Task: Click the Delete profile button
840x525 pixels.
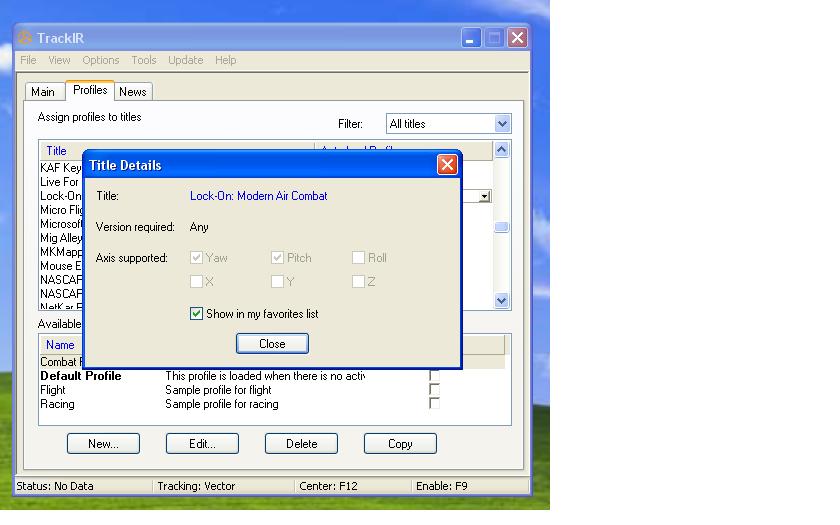Action: click(x=302, y=444)
